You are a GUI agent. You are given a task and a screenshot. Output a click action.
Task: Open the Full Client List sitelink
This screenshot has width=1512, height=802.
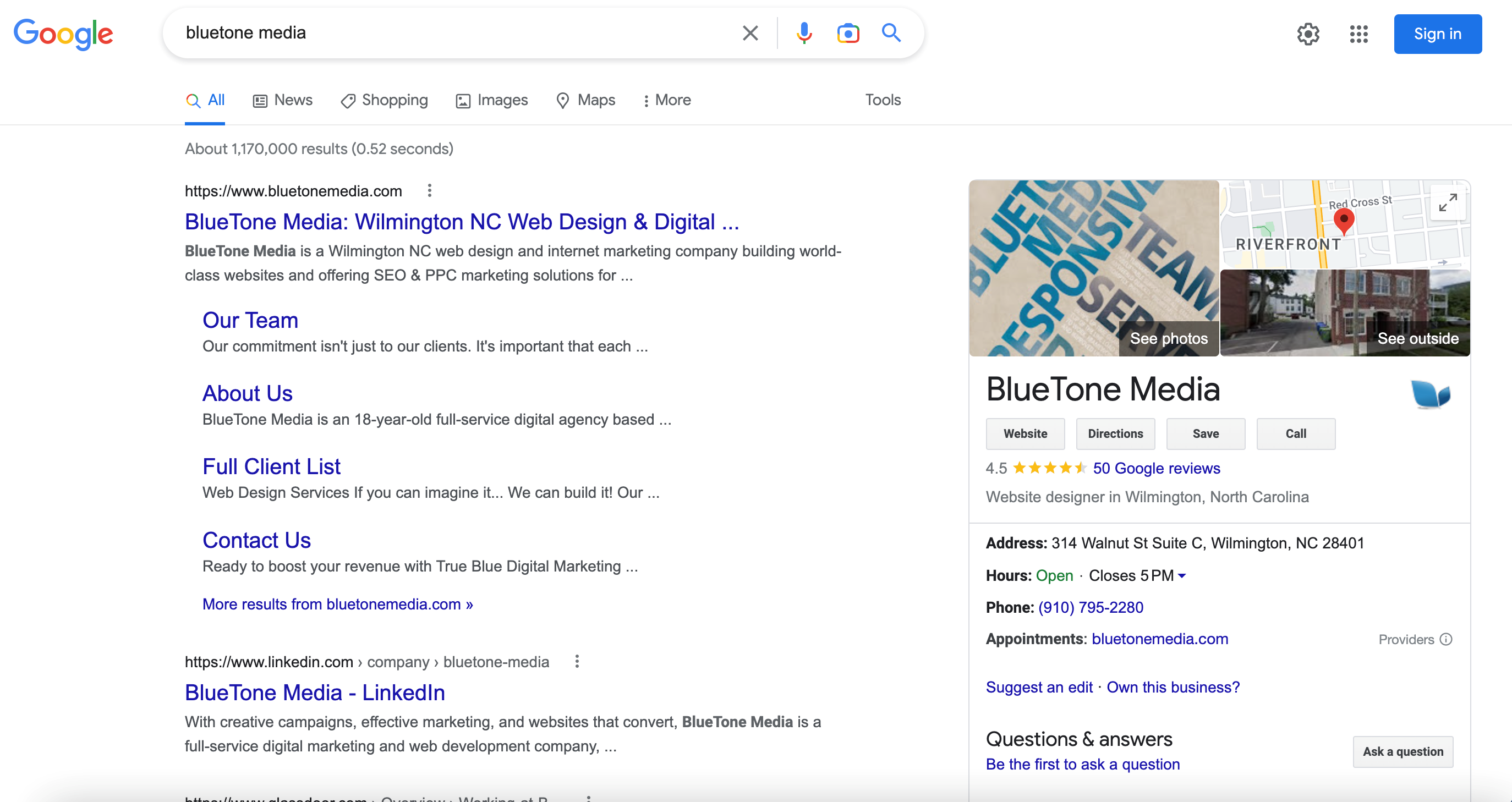[x=272, y=466]
